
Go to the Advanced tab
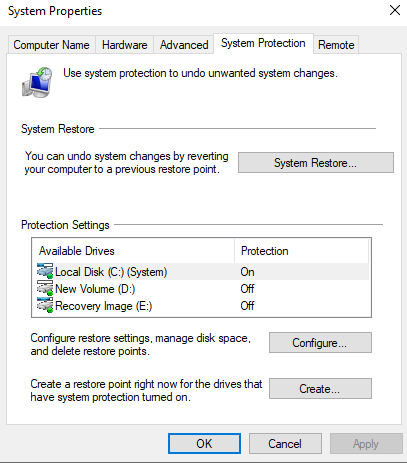[x=184, y=45]
